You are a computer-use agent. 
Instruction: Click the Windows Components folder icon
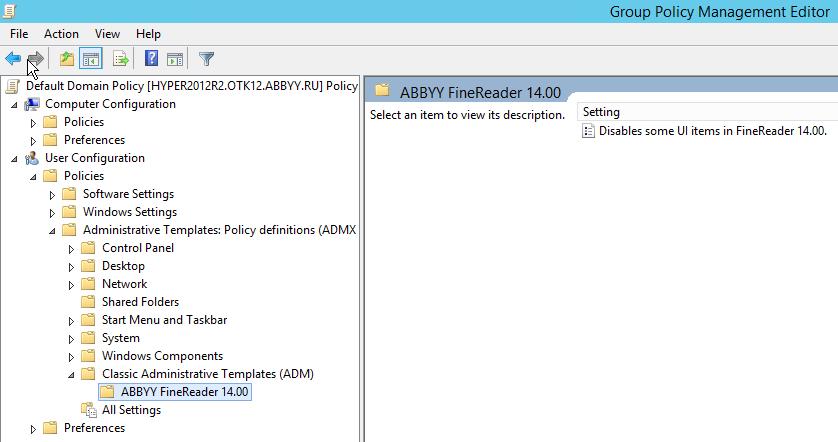pyautogui.click(x=88, y=356)
